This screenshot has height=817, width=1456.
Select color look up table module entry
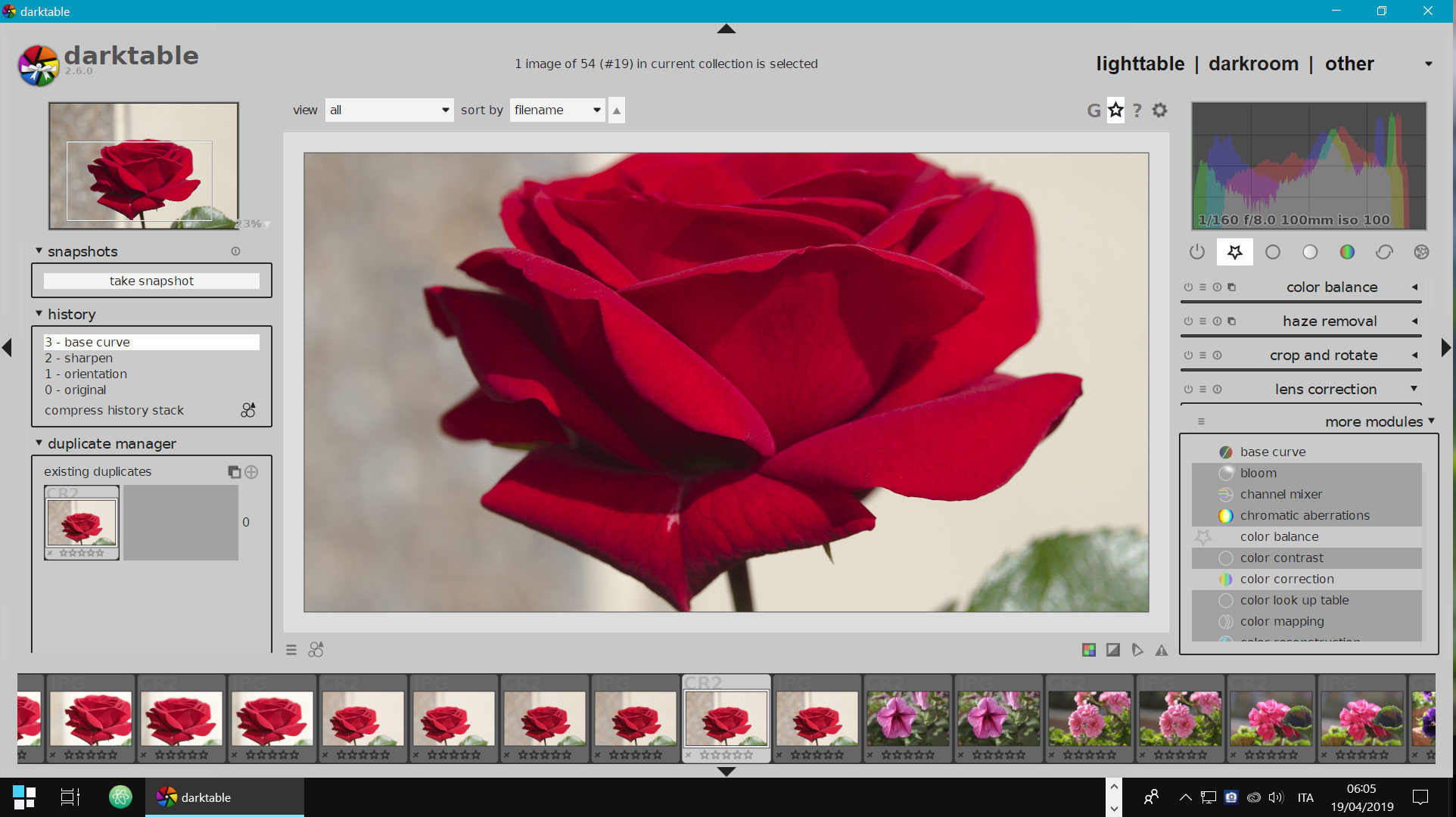(1307, 600)
